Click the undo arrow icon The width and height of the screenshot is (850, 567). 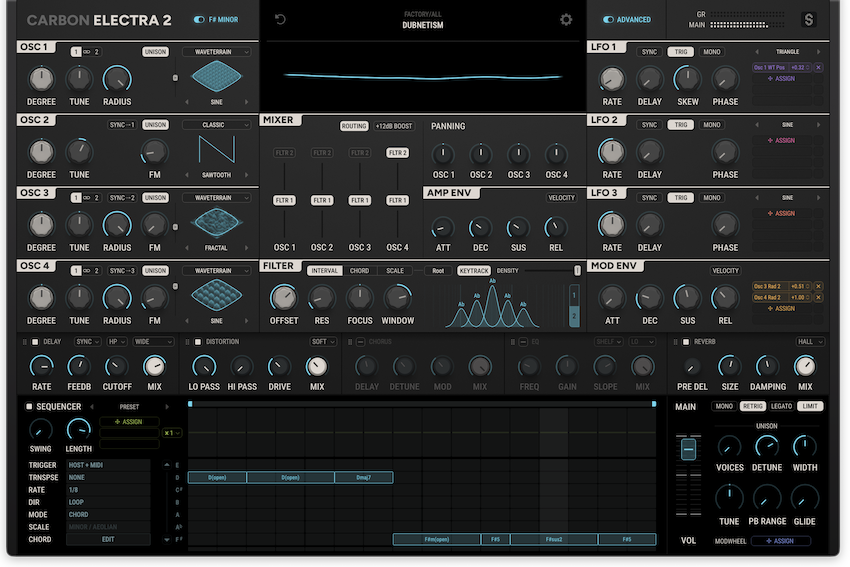click(280, 20)
